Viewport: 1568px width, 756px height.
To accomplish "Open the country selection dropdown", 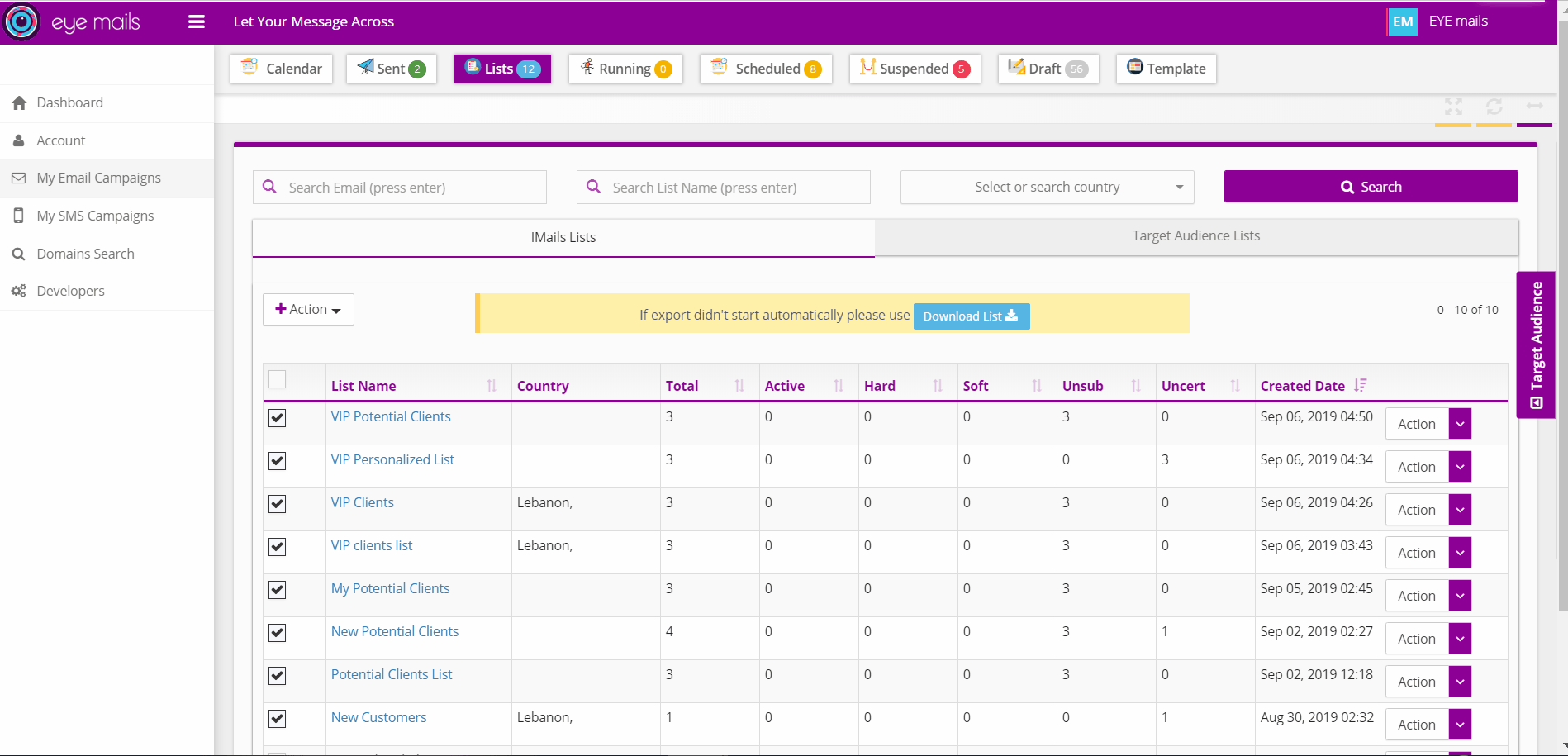I will click(1047, 187).
